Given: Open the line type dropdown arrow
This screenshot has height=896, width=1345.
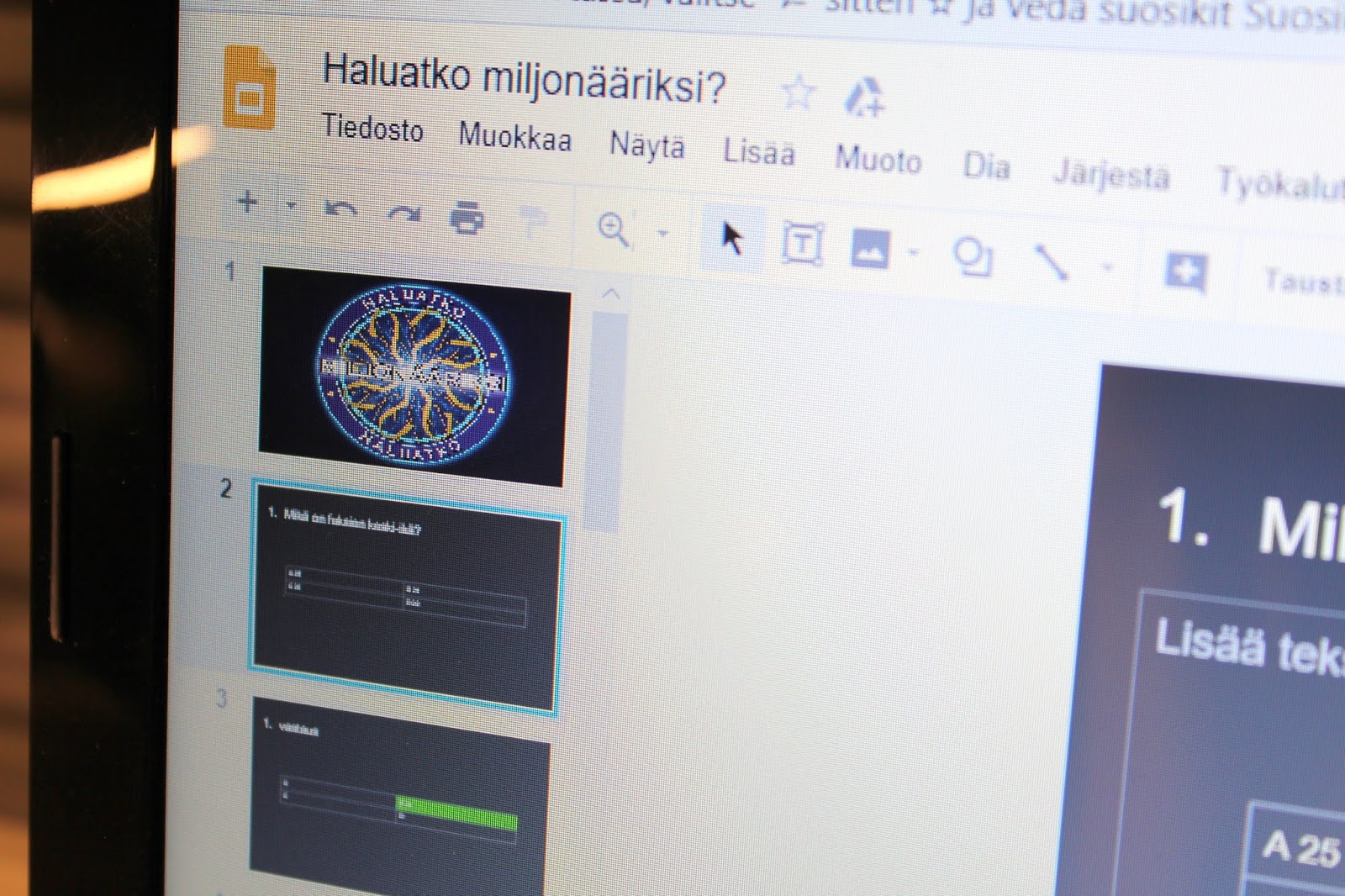Looking at the screenshot, I should [1108, 268].
